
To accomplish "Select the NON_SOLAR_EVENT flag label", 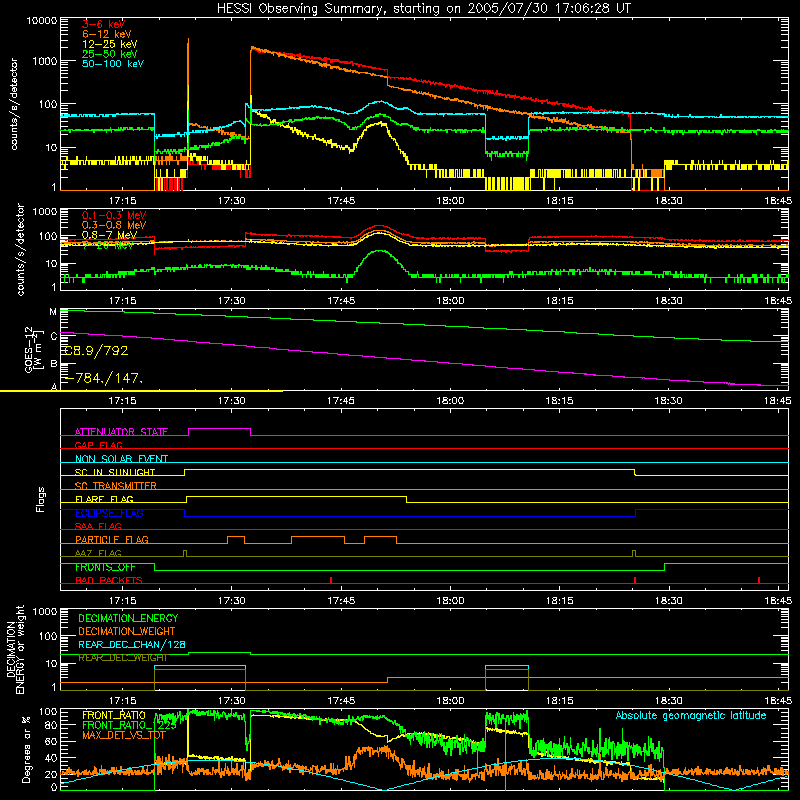I will 121,459.
